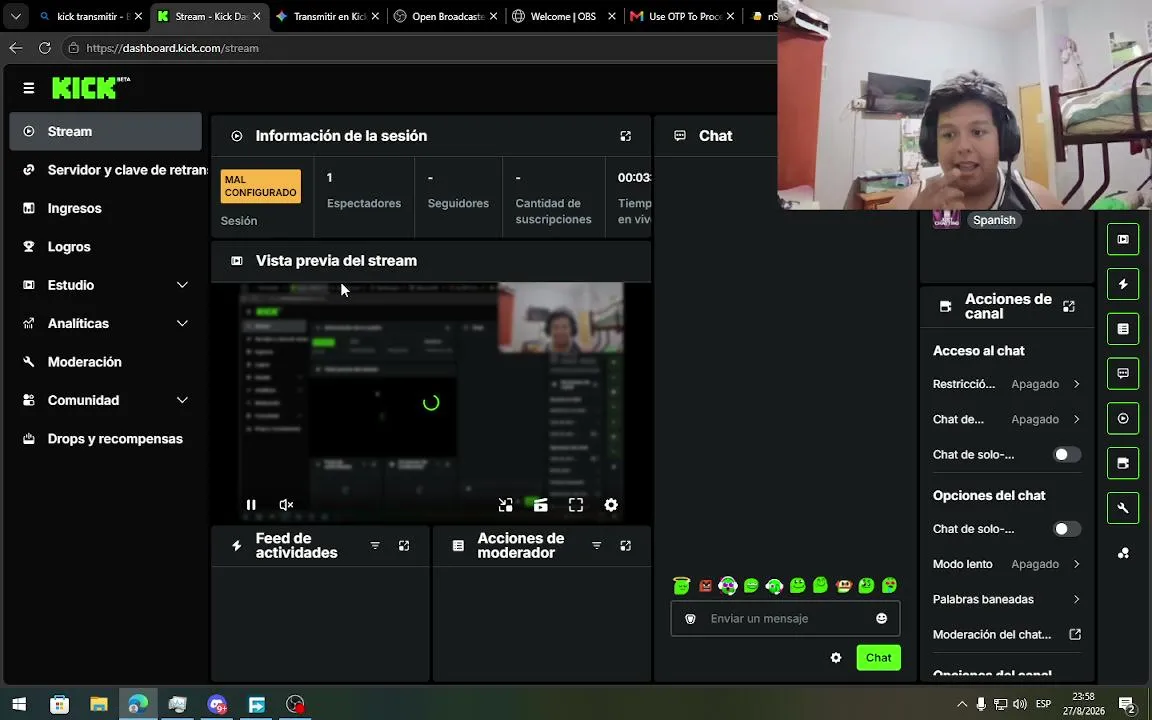
Task: Enable Chat de solo toggle under Acceso al chat
Action: (1067, 455)
